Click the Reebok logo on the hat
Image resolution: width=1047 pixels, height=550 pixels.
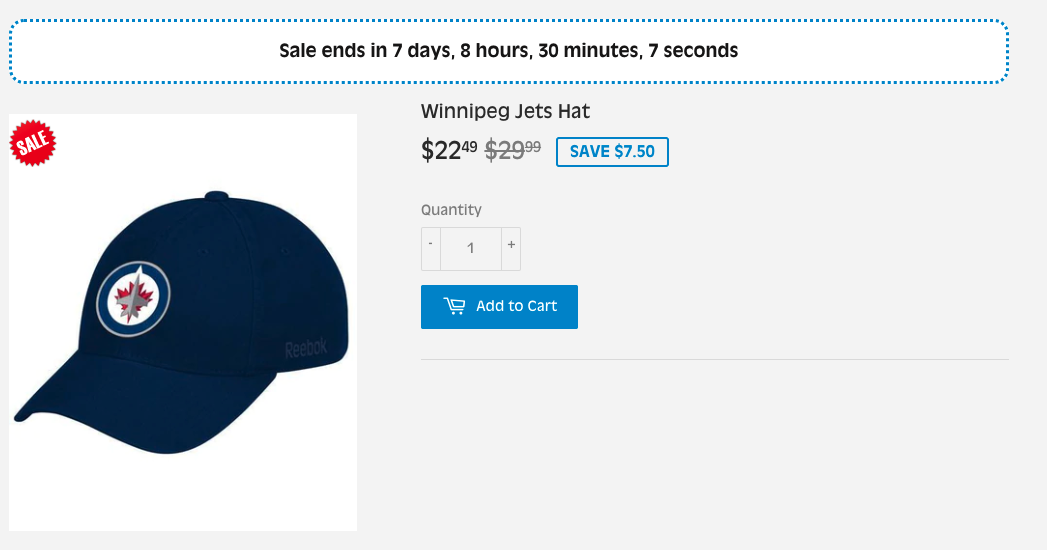coord(306,348)
